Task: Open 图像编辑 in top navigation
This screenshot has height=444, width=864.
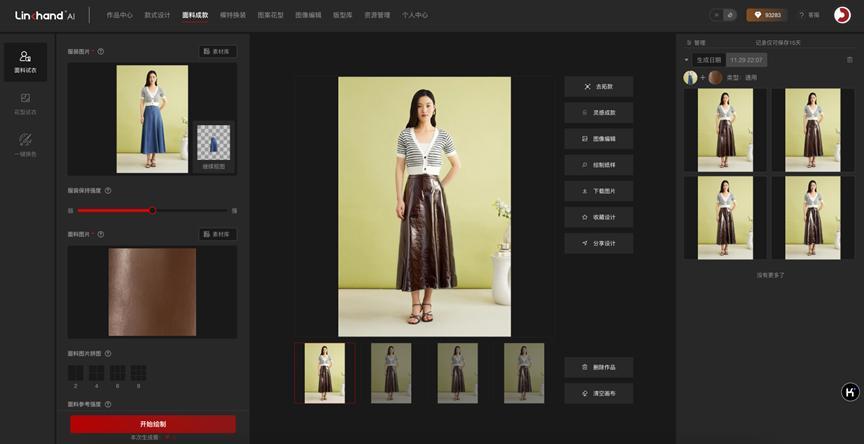Action: point(308,15)
